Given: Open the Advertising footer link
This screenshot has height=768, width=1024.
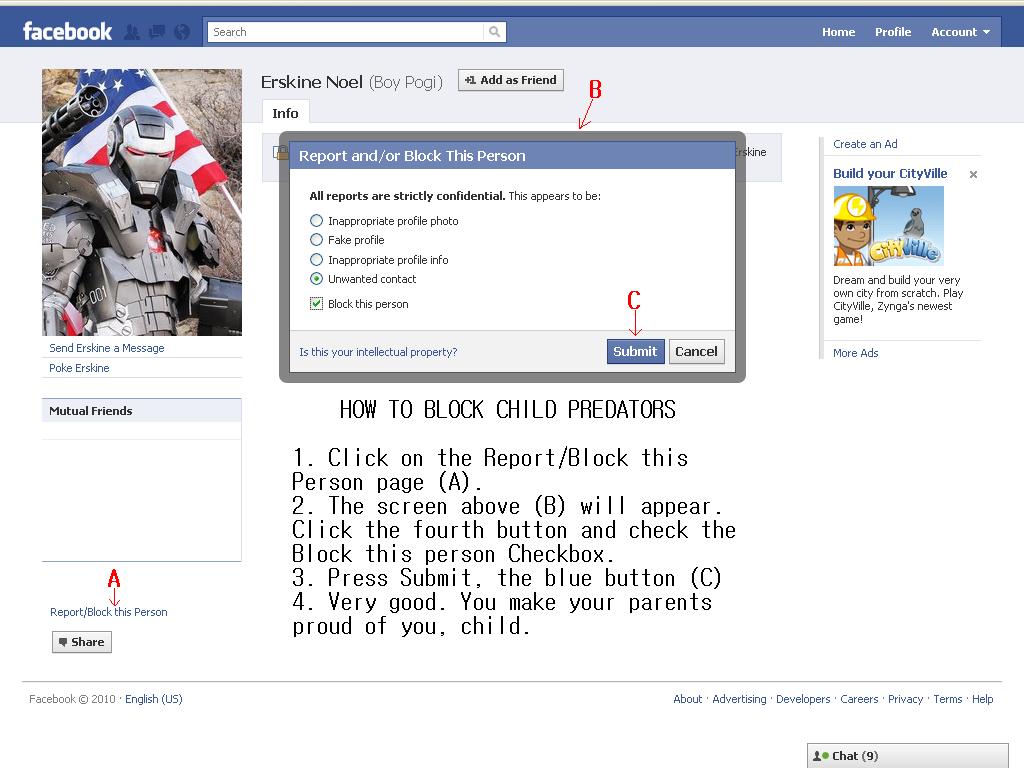Looking at the screenshot, I should coord(739,699).
